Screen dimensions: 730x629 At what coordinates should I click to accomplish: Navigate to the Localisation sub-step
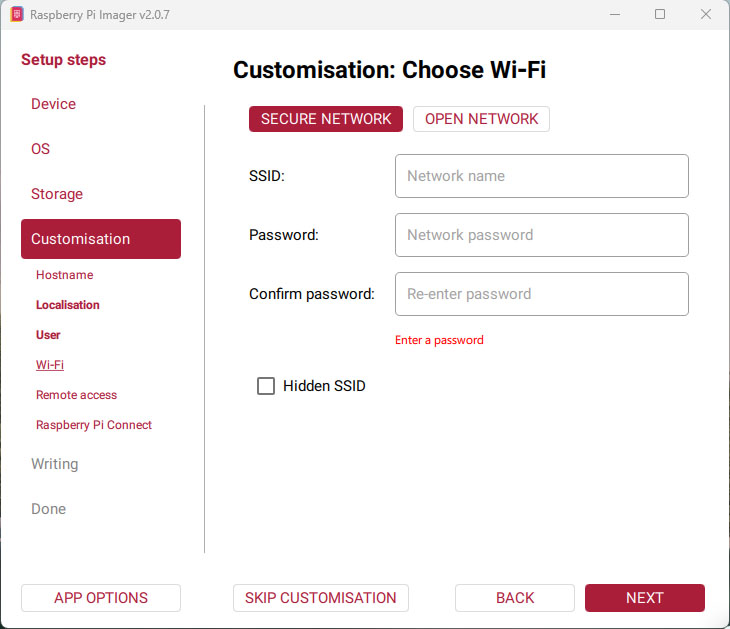[68, 305]
